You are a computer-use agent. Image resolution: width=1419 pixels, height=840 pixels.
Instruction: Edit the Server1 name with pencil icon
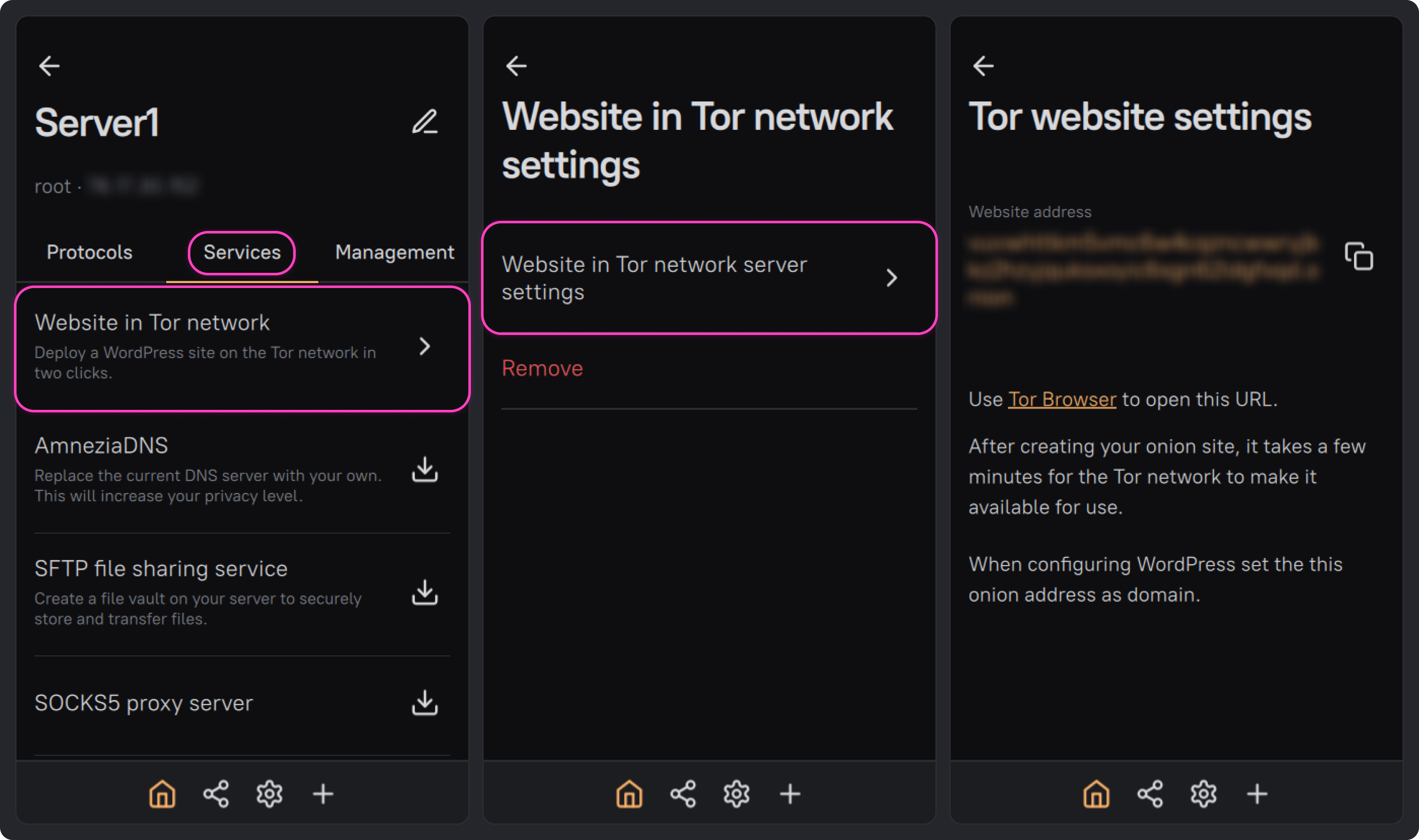[x=424, y=122]
